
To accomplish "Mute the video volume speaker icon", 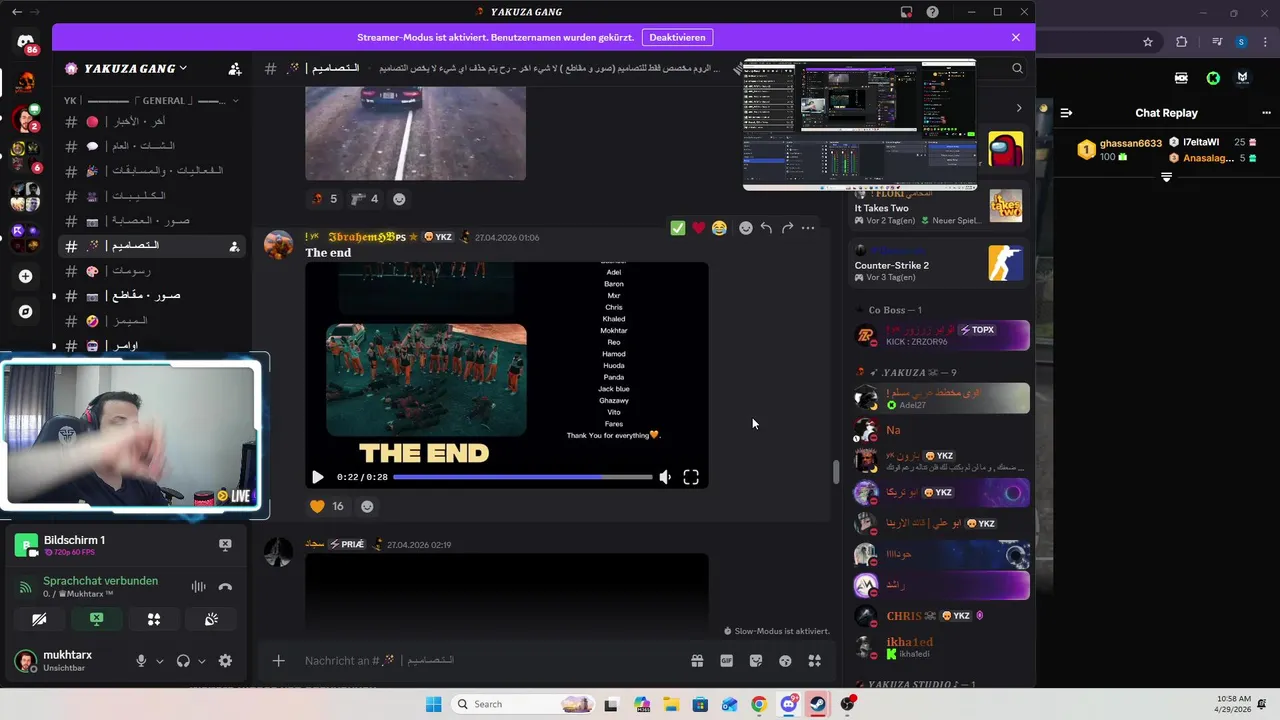I will tap(665, 478).
